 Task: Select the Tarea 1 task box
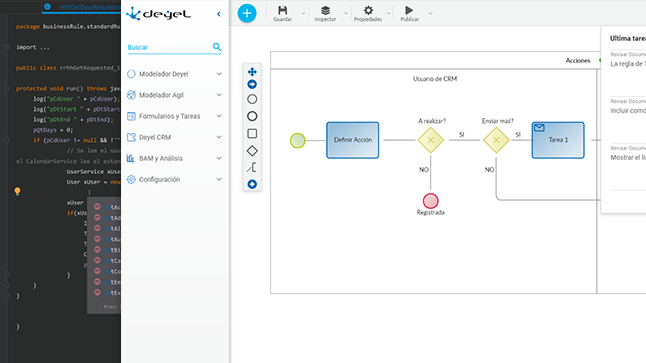(x=558, y=140)
